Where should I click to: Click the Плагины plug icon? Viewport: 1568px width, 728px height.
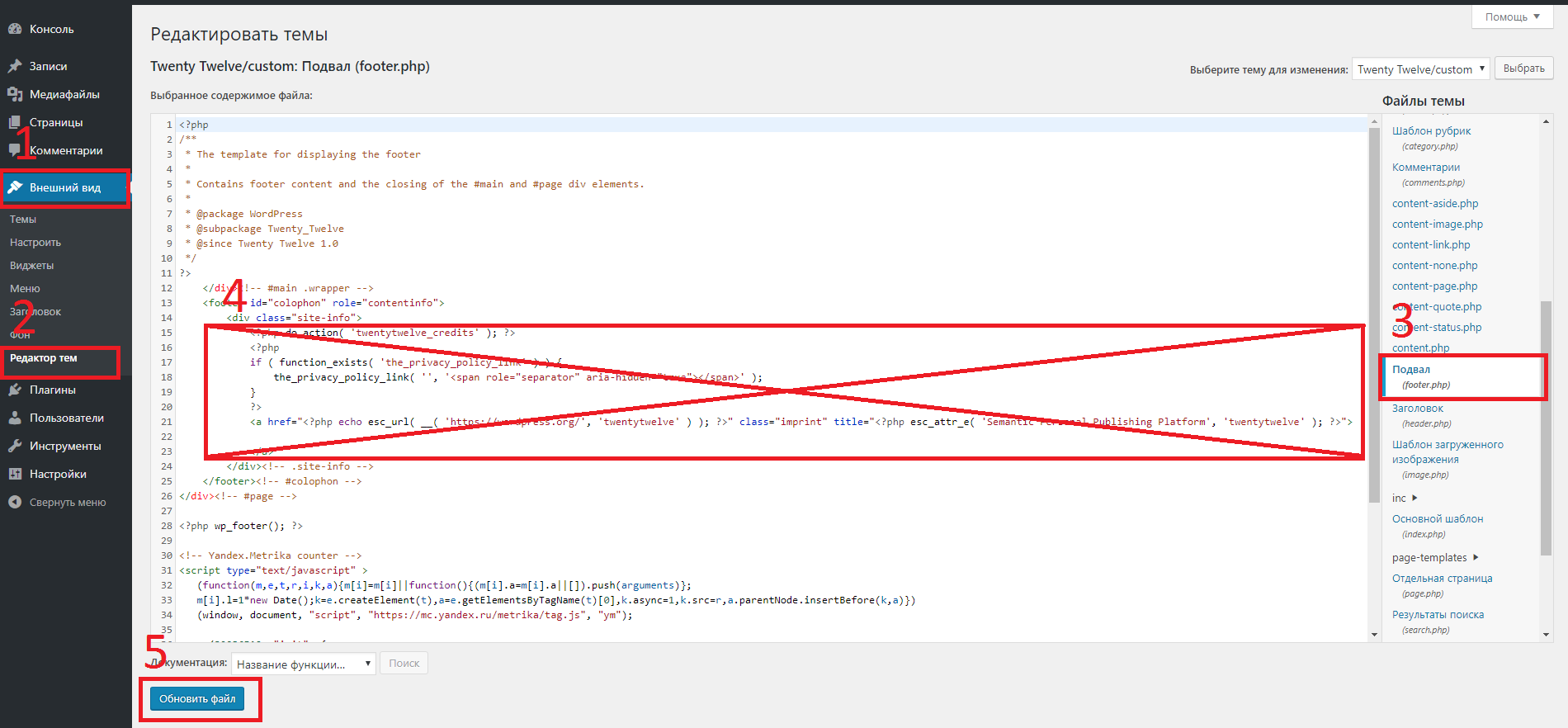coord(15,390)
